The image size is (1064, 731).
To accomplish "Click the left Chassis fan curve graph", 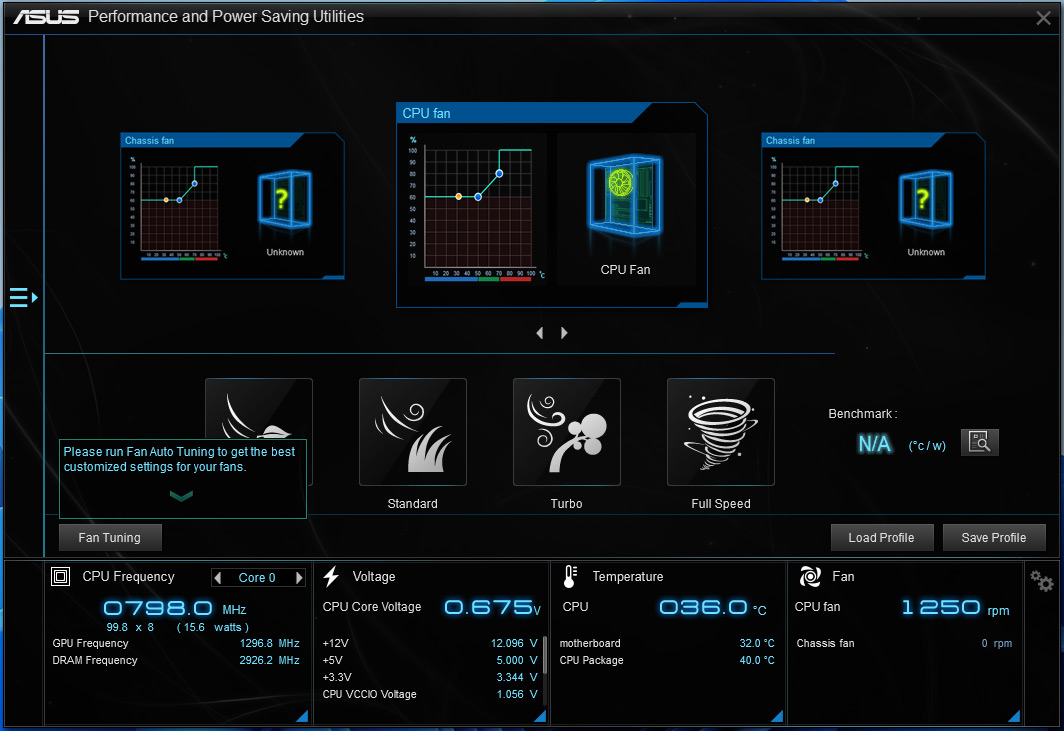I will (x=178, y=207).
